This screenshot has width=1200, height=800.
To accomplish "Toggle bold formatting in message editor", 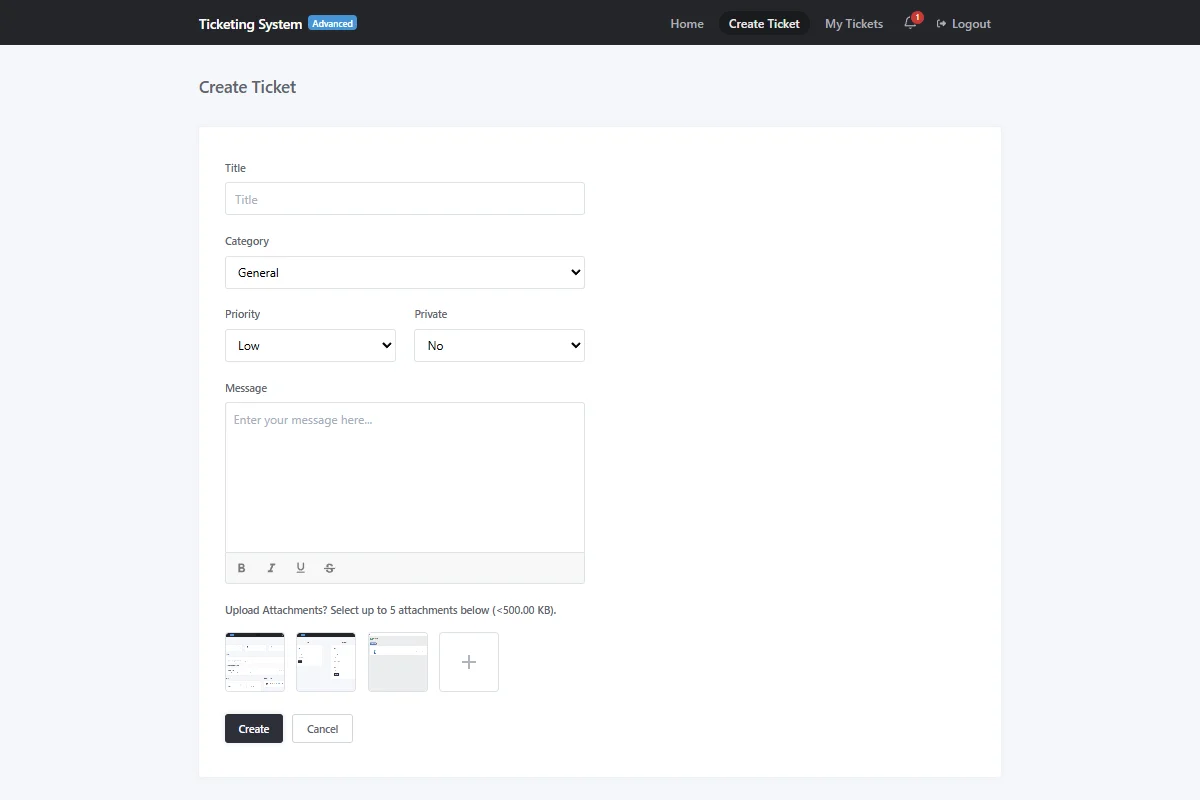I will 241,568.
